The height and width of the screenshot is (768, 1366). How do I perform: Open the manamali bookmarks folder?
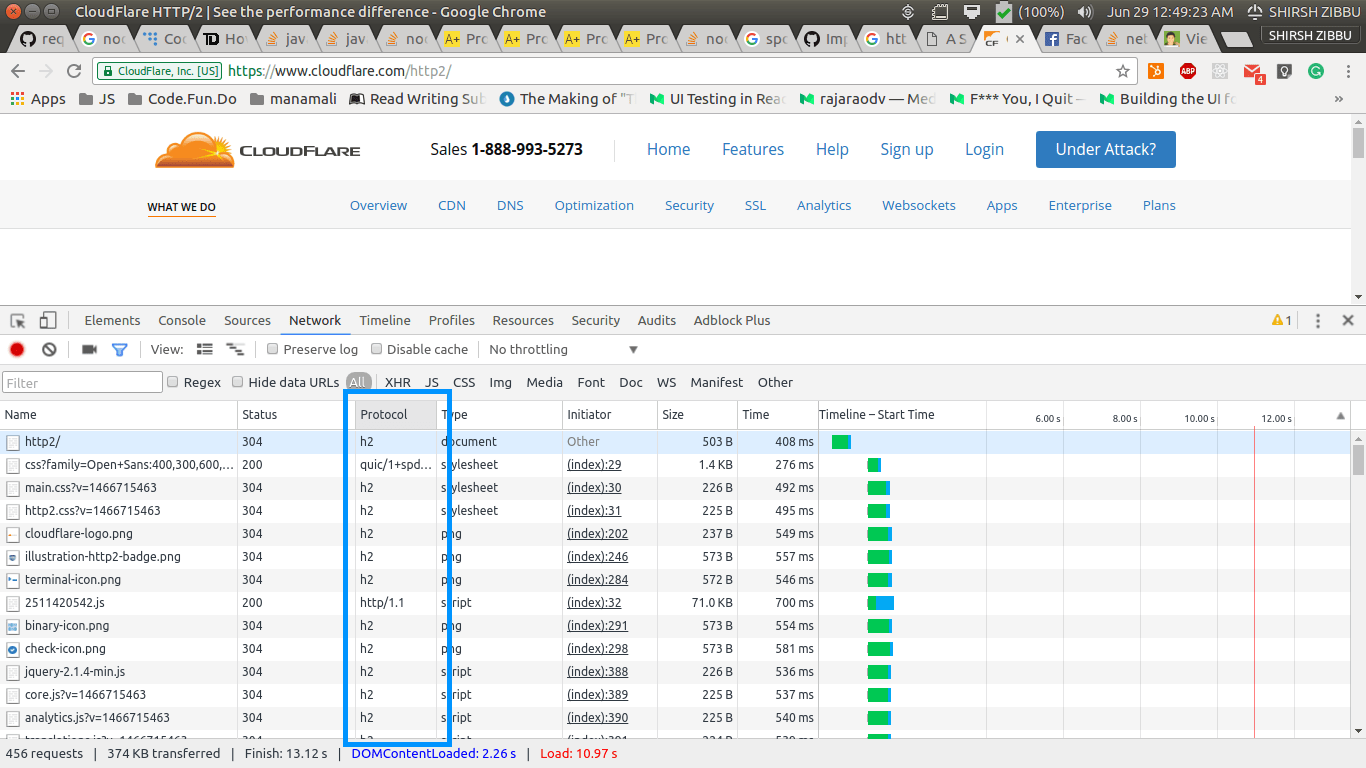click(x=293, y=99)
